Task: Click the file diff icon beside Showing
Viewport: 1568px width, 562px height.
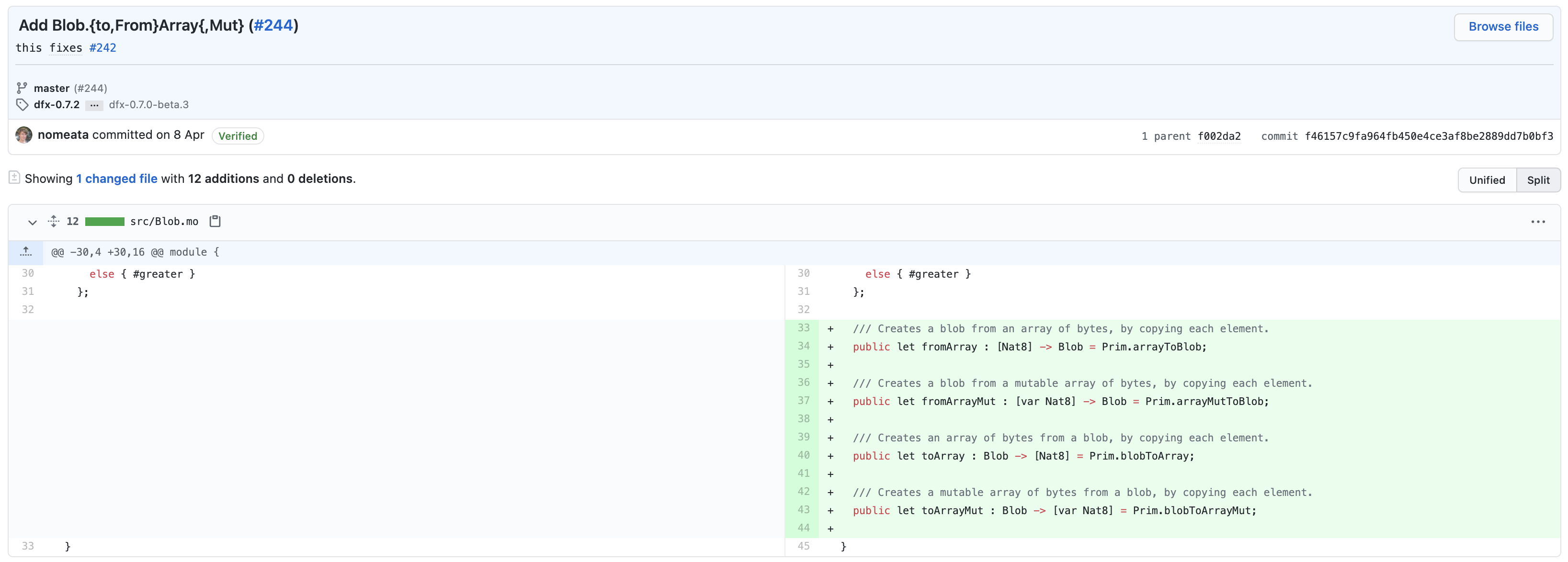Action: pos(15,178)
